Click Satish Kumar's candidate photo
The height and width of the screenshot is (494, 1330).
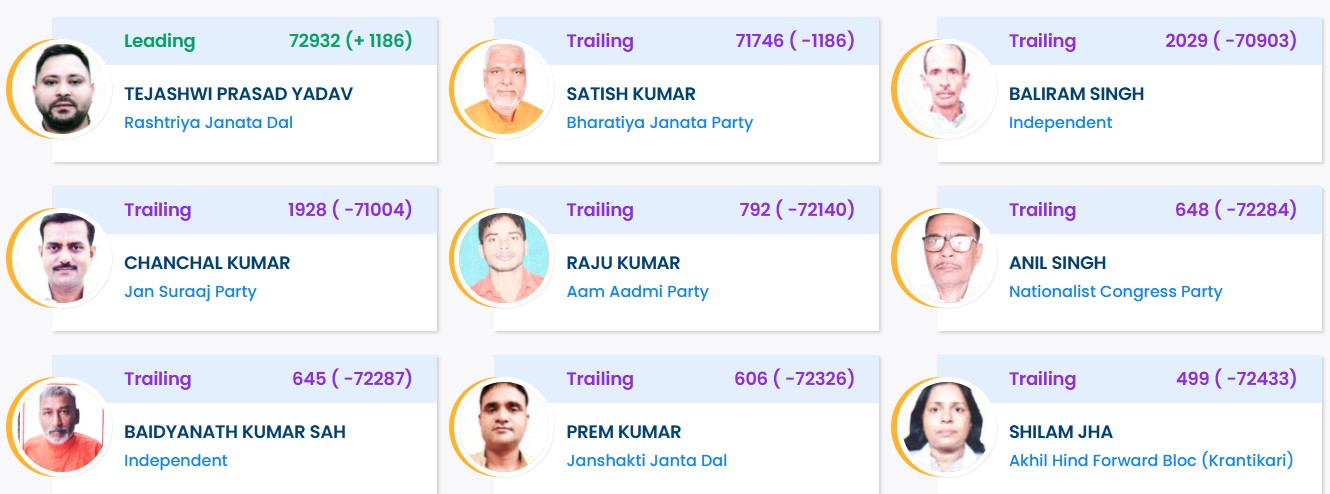pyautogui.click(x=504, y=90)
